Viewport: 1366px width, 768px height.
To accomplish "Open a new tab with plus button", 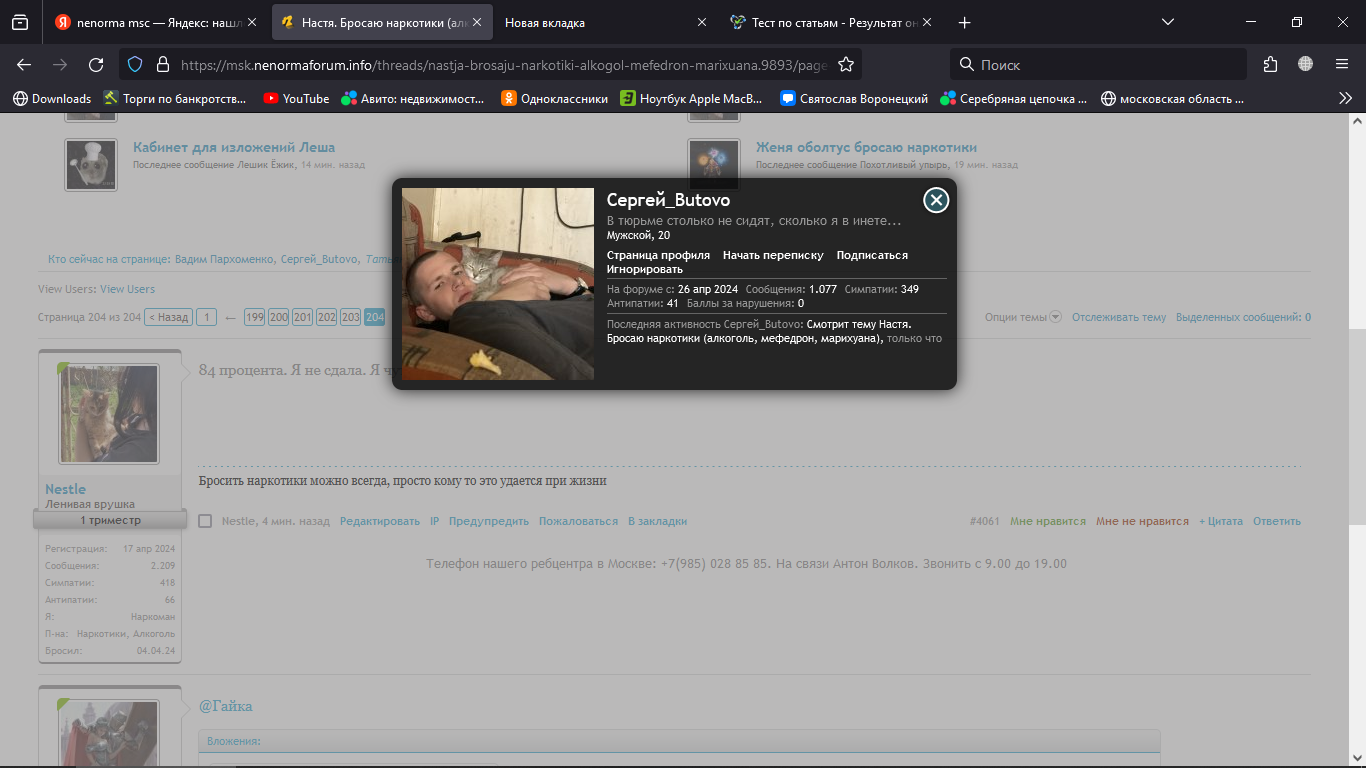I will click(964, 22).
